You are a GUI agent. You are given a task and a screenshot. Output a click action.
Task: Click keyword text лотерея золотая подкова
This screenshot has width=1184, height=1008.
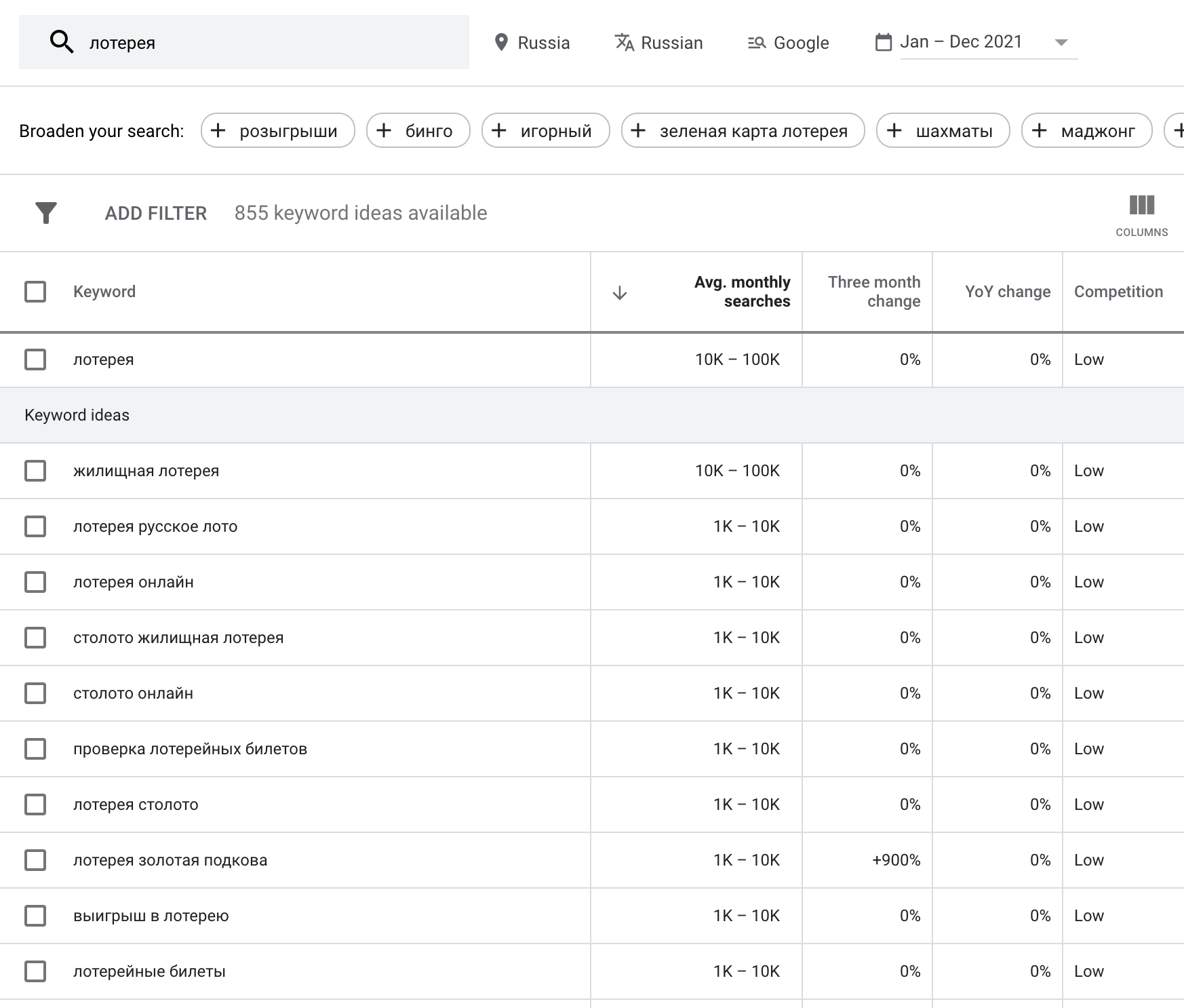click(x=170, y=860)
